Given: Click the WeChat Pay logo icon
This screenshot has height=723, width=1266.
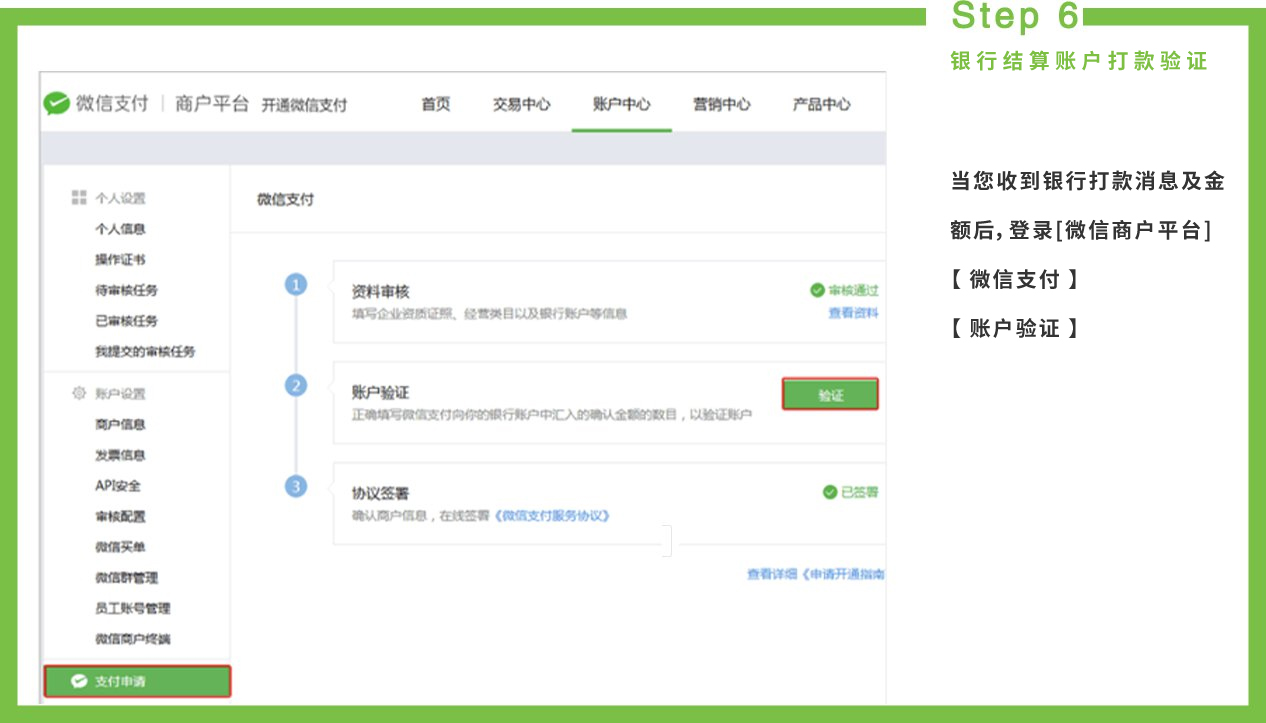Looking at the screenshot, I should tap(56, 104).
